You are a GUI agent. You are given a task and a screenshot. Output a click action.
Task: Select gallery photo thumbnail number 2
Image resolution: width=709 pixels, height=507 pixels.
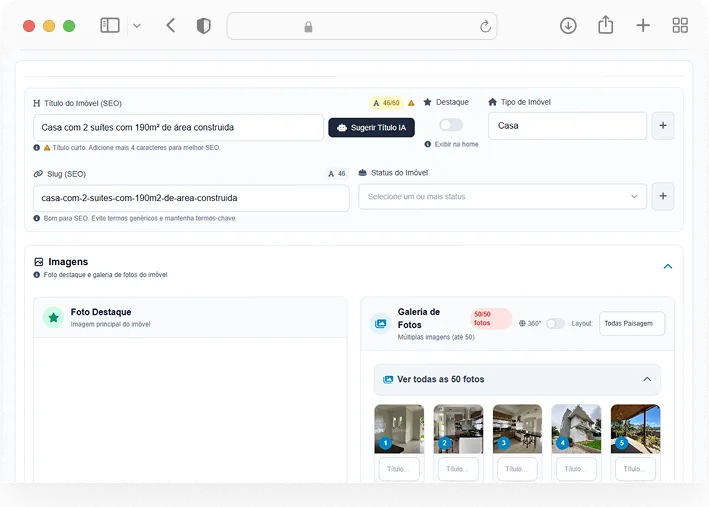[458, 429]
